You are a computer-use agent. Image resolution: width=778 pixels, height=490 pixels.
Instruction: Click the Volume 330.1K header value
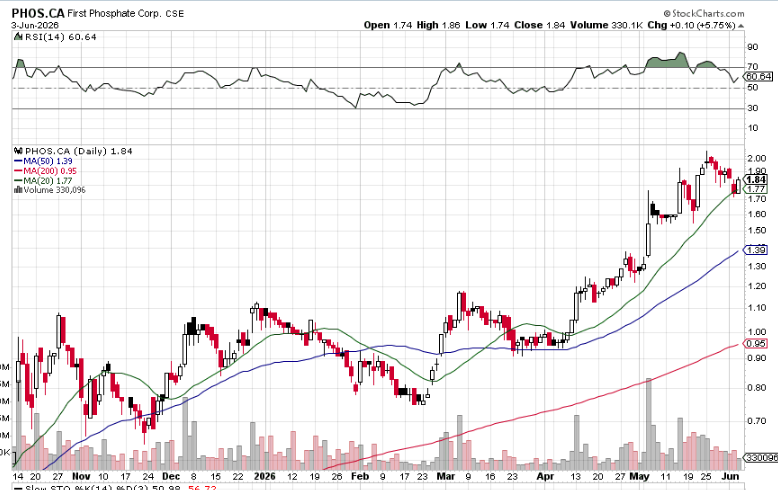tap(606, 25)
